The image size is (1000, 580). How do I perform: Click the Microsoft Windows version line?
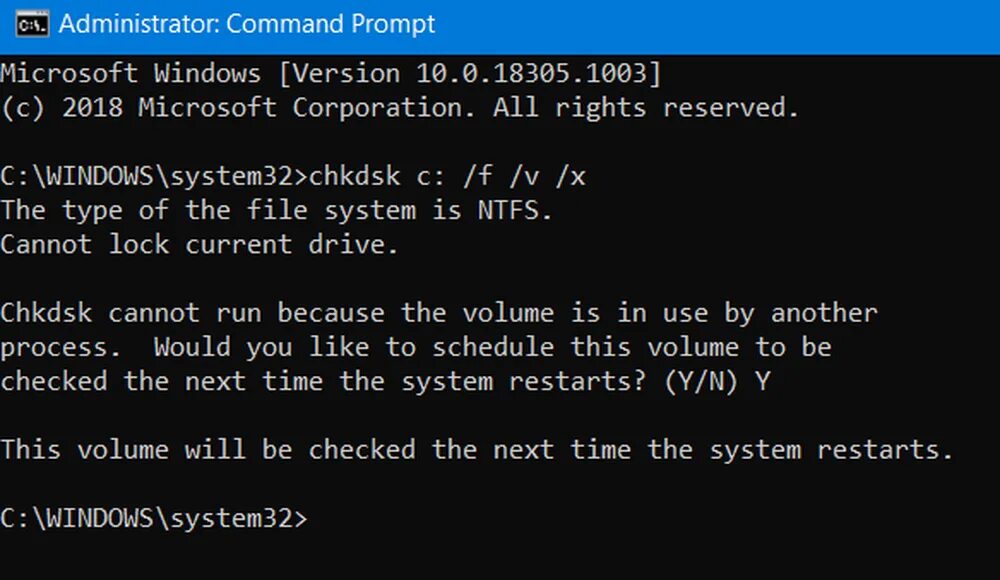point(331,73)
